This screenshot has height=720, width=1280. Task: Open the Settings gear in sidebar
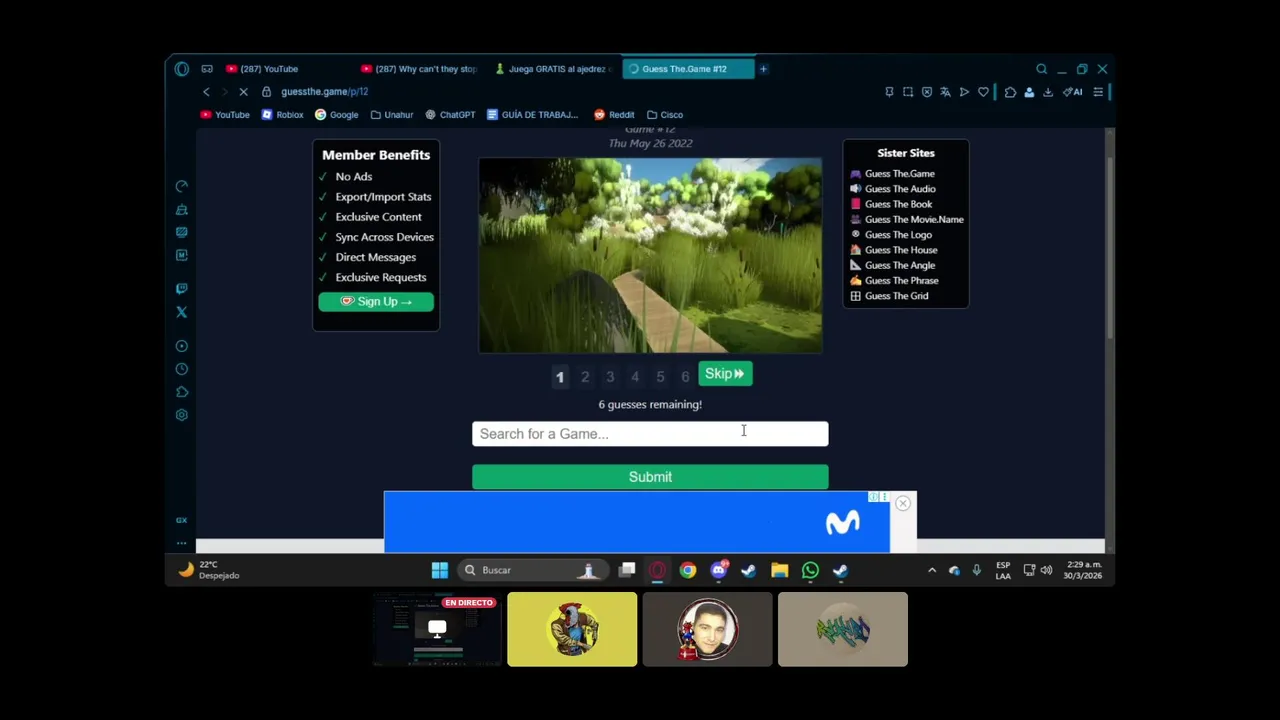(181, 415)
